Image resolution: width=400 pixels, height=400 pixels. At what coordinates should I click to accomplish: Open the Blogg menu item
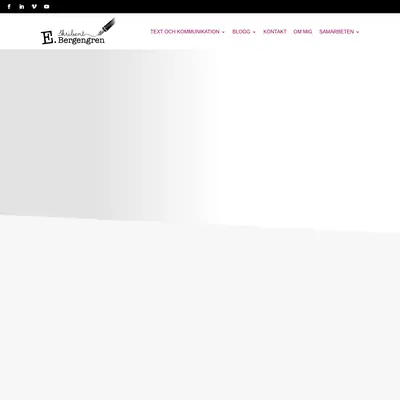click(241, 32)
